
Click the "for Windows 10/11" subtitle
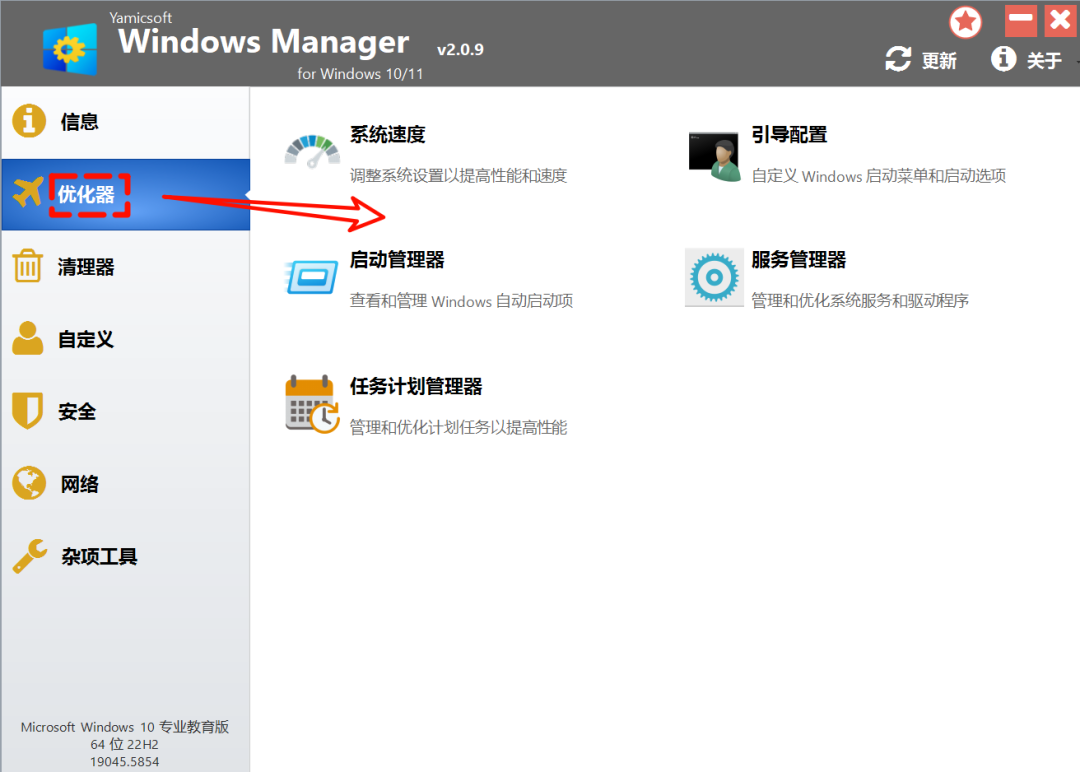360,74
